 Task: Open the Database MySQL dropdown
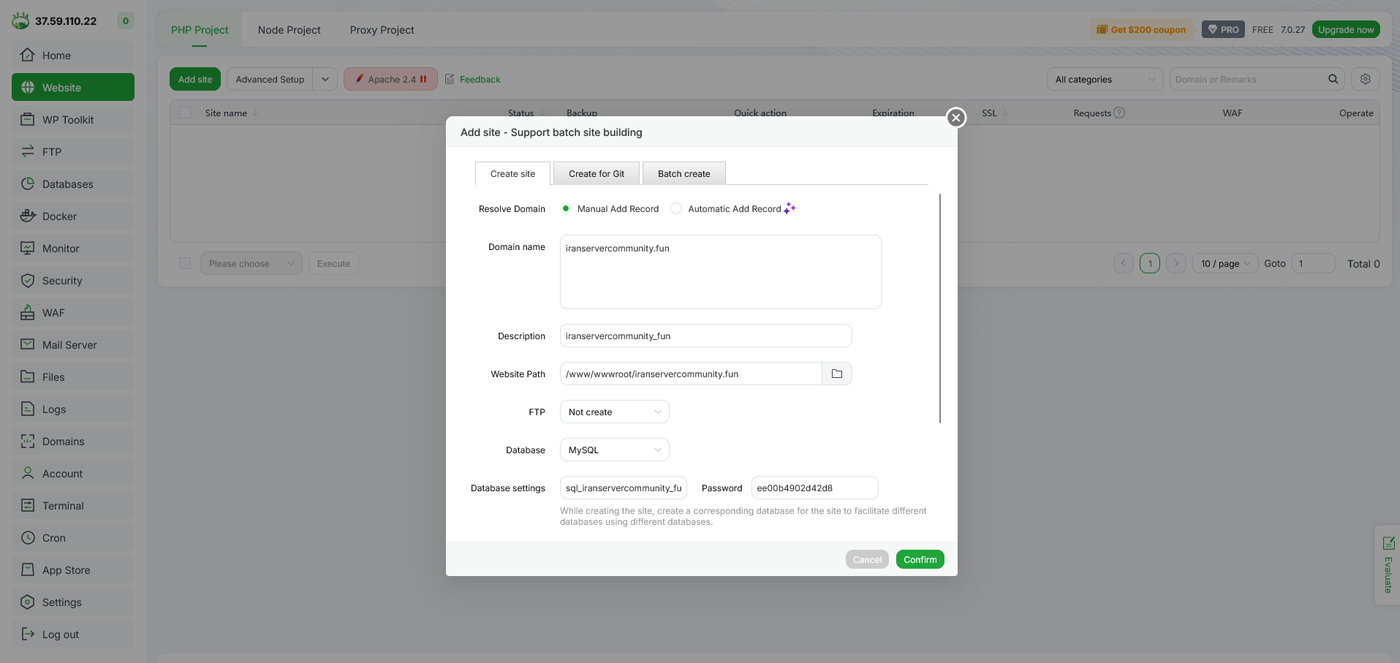click(x=614, y=450)
